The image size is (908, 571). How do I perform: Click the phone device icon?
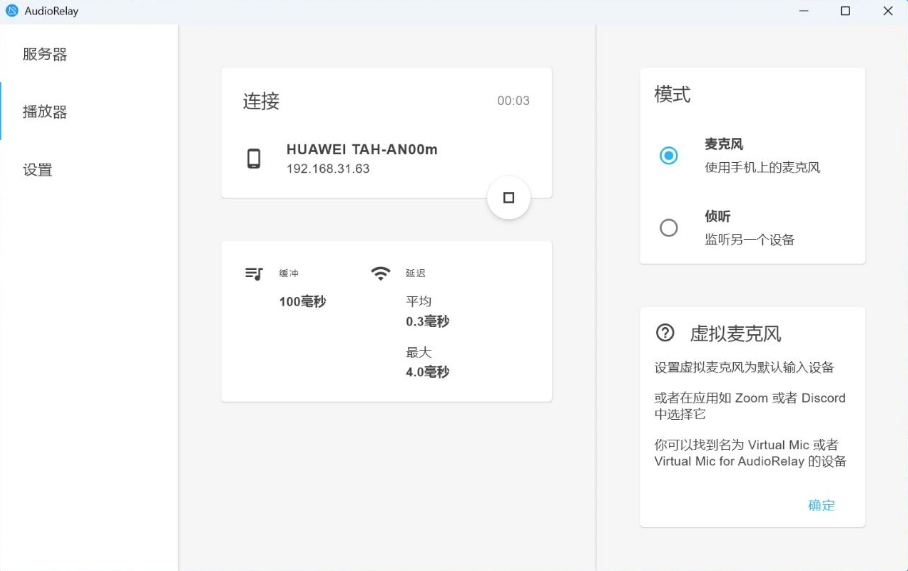point(254,158)
